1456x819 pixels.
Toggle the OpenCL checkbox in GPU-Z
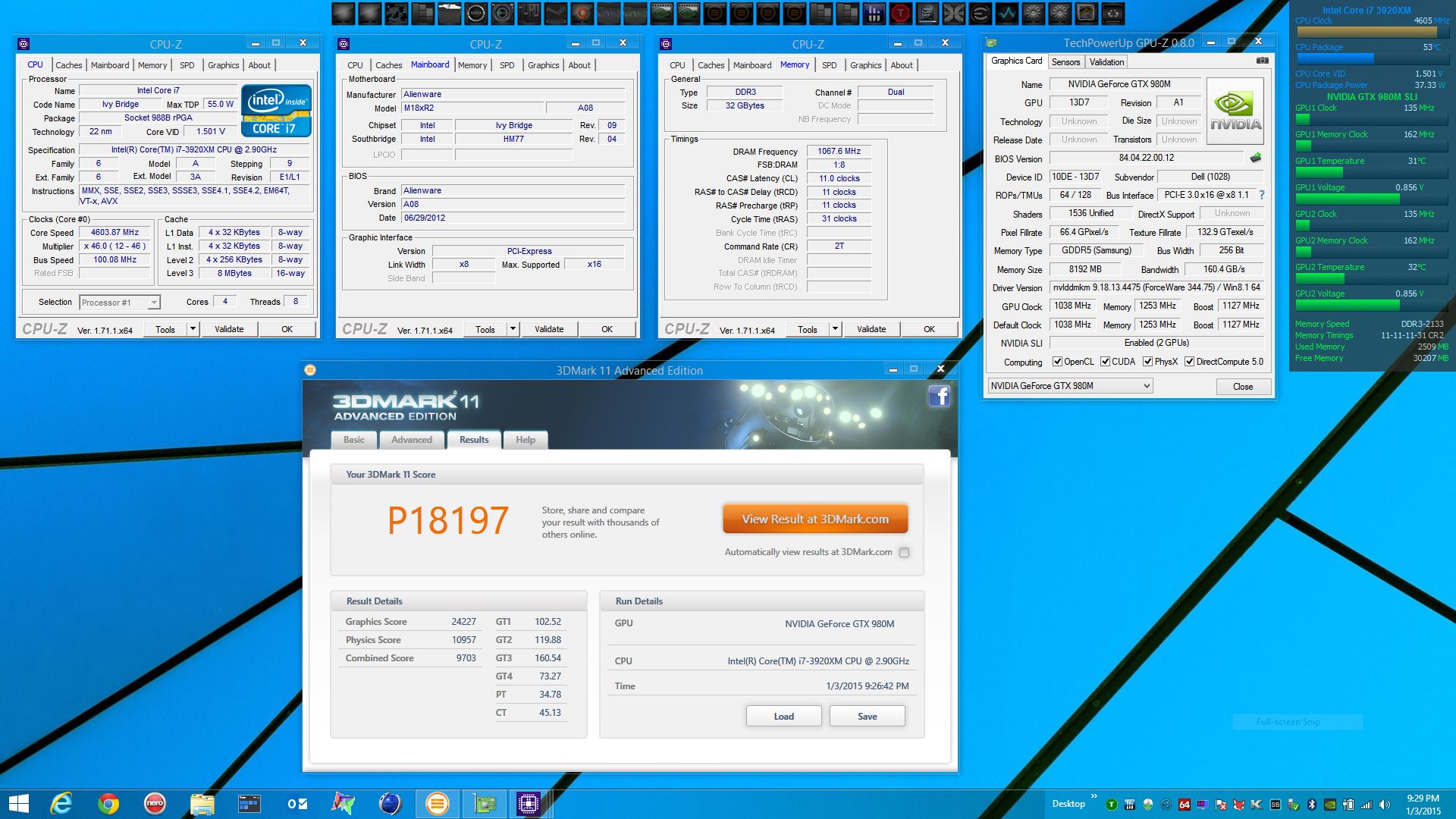(x=1057, y=362)
